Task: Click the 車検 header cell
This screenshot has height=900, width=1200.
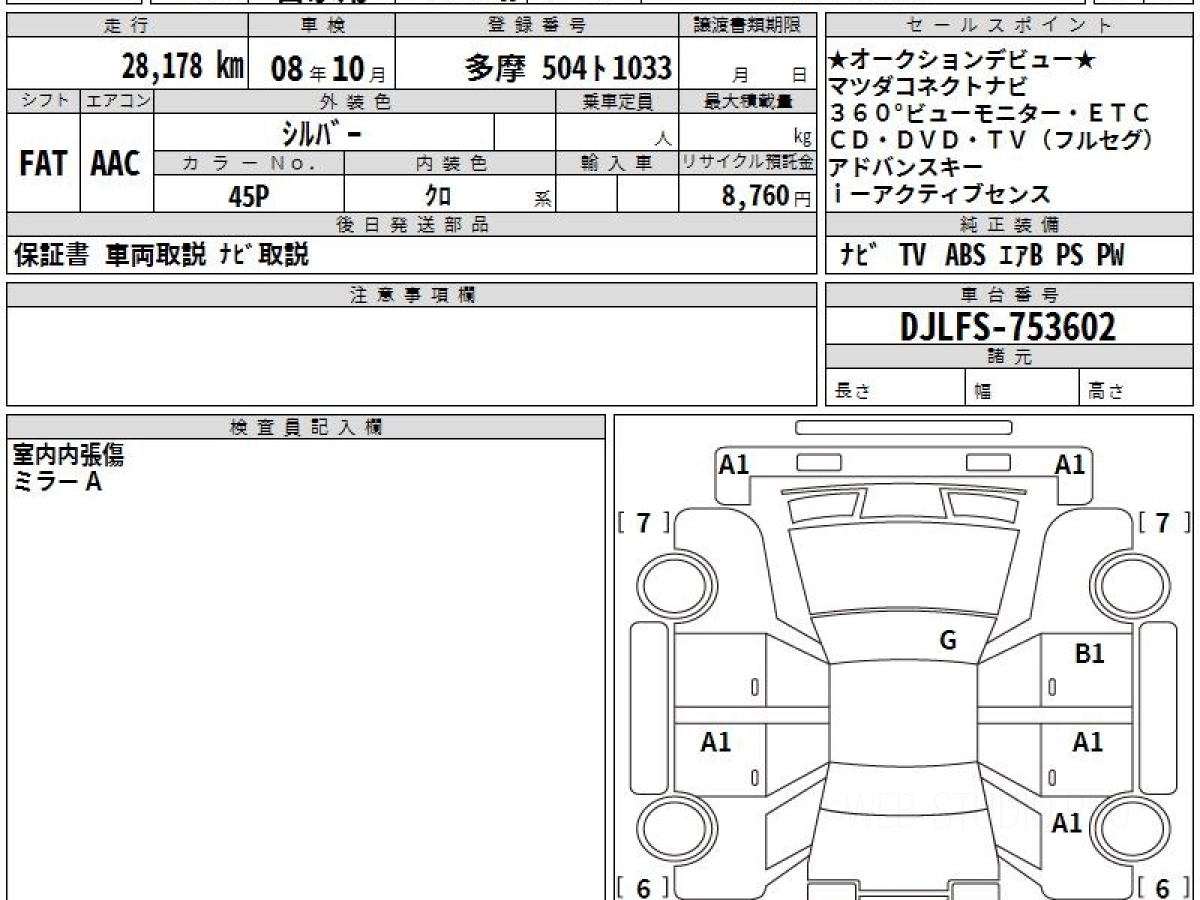Action: pos(321,26)
